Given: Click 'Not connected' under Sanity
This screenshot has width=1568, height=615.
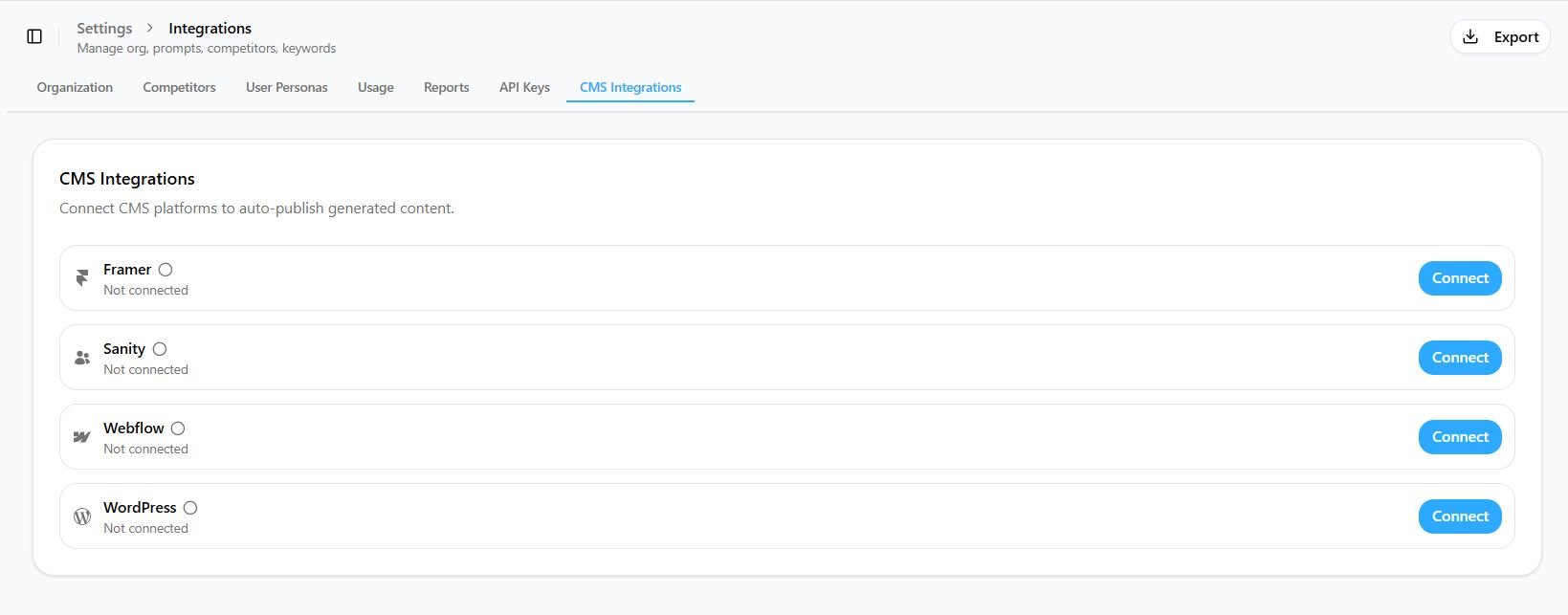Looking at the screenshot, I should pyautogui.click(x=145, y=369).
